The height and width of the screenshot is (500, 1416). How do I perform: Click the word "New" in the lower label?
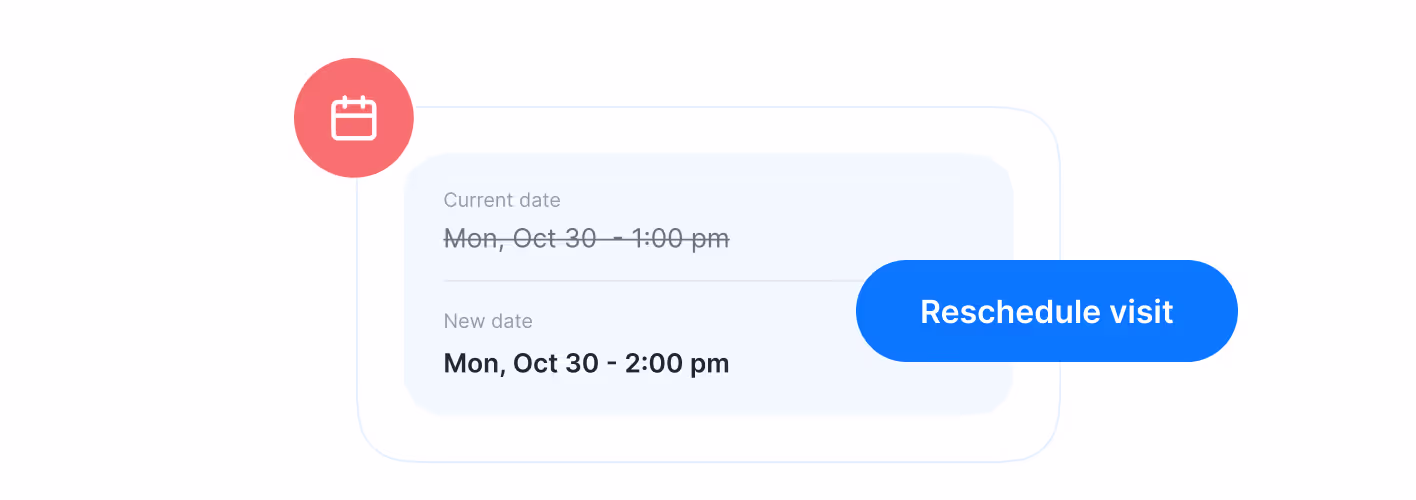point(461,321)
